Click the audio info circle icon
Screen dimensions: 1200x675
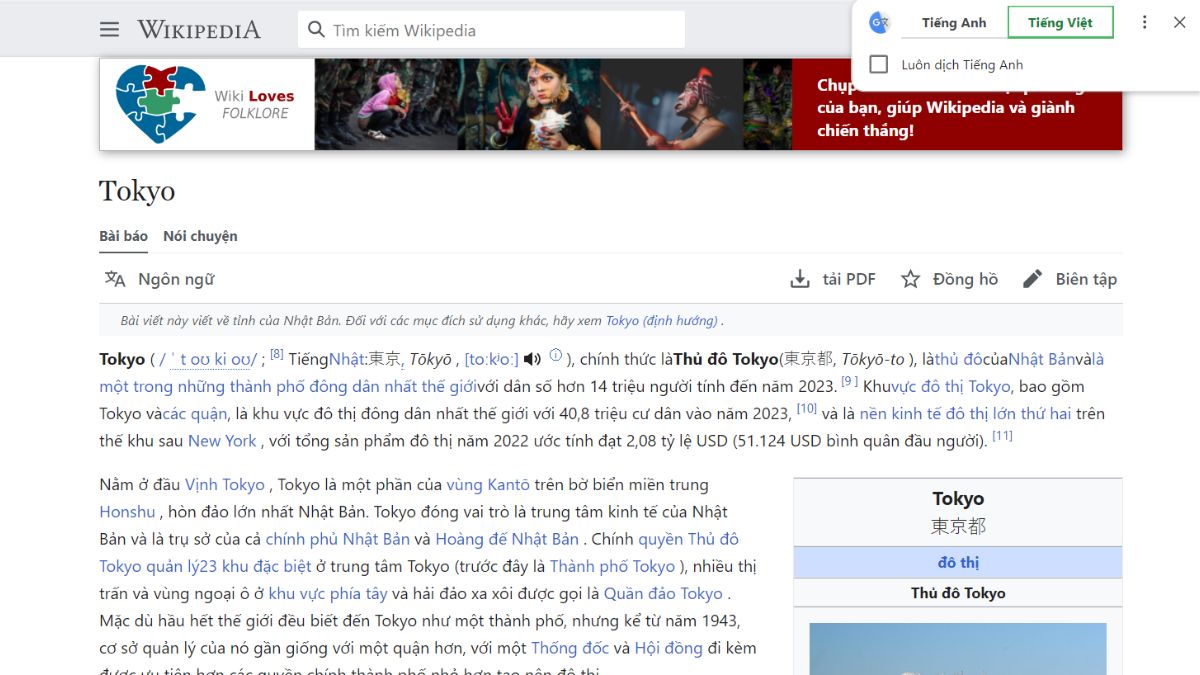556,355
